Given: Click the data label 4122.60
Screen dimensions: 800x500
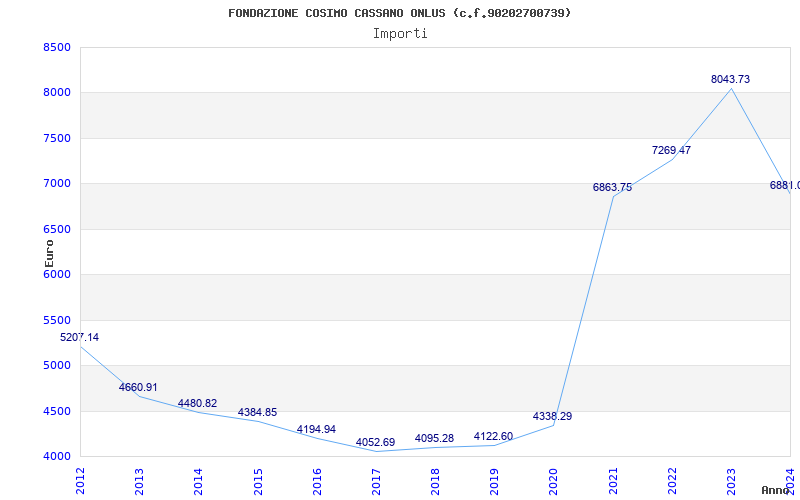Looking at the screenshot, I should 493,436.
